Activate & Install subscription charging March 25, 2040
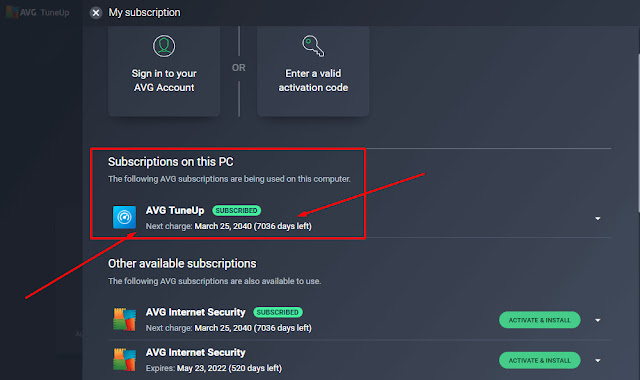This screenshot has width=640, height=380. [540, 320]
